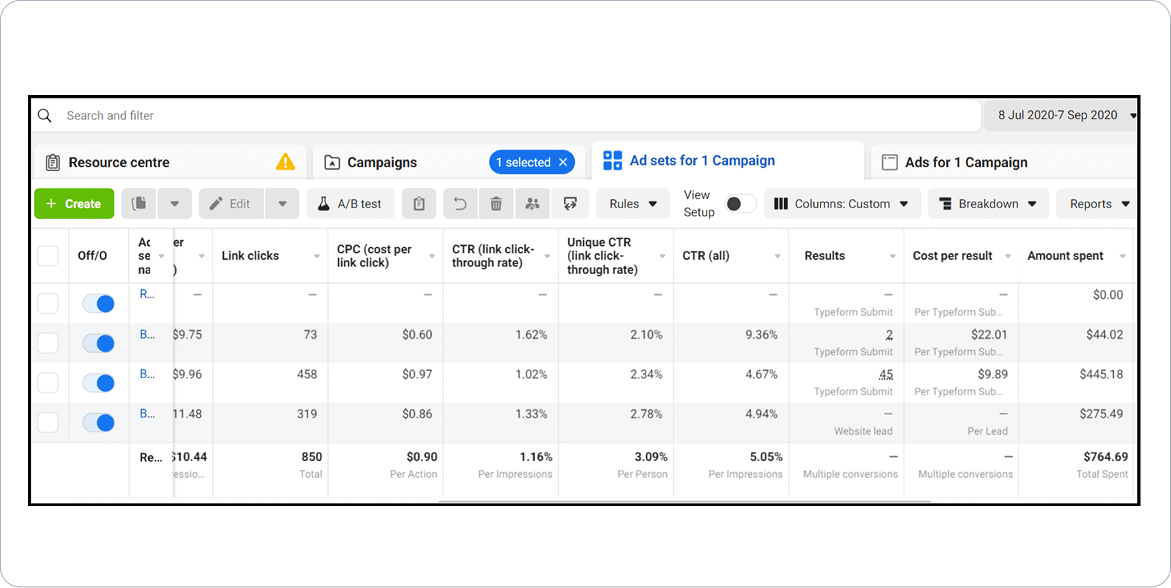Expand the Breakdown dropdown
The height and width of the screenshot is (588, 1171).
tap(988, 204)
